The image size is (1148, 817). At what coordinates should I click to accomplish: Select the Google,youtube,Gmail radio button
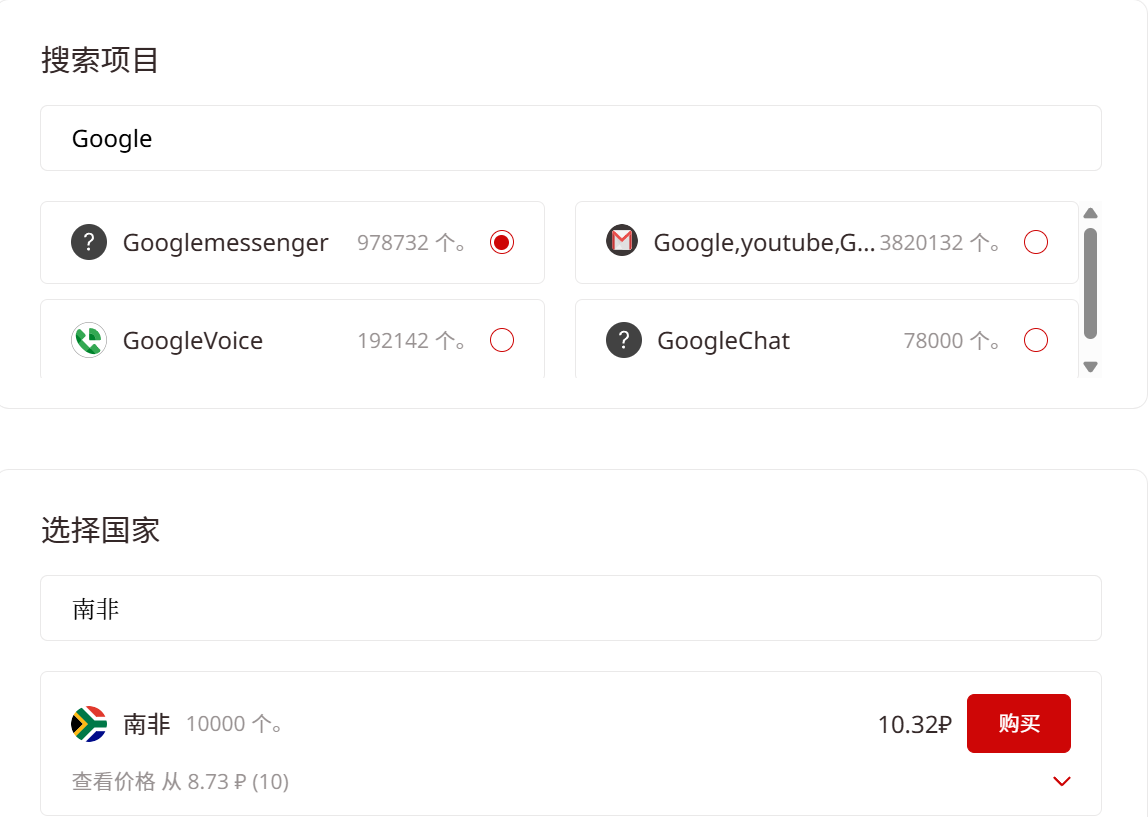click(x=1036, y=242)
